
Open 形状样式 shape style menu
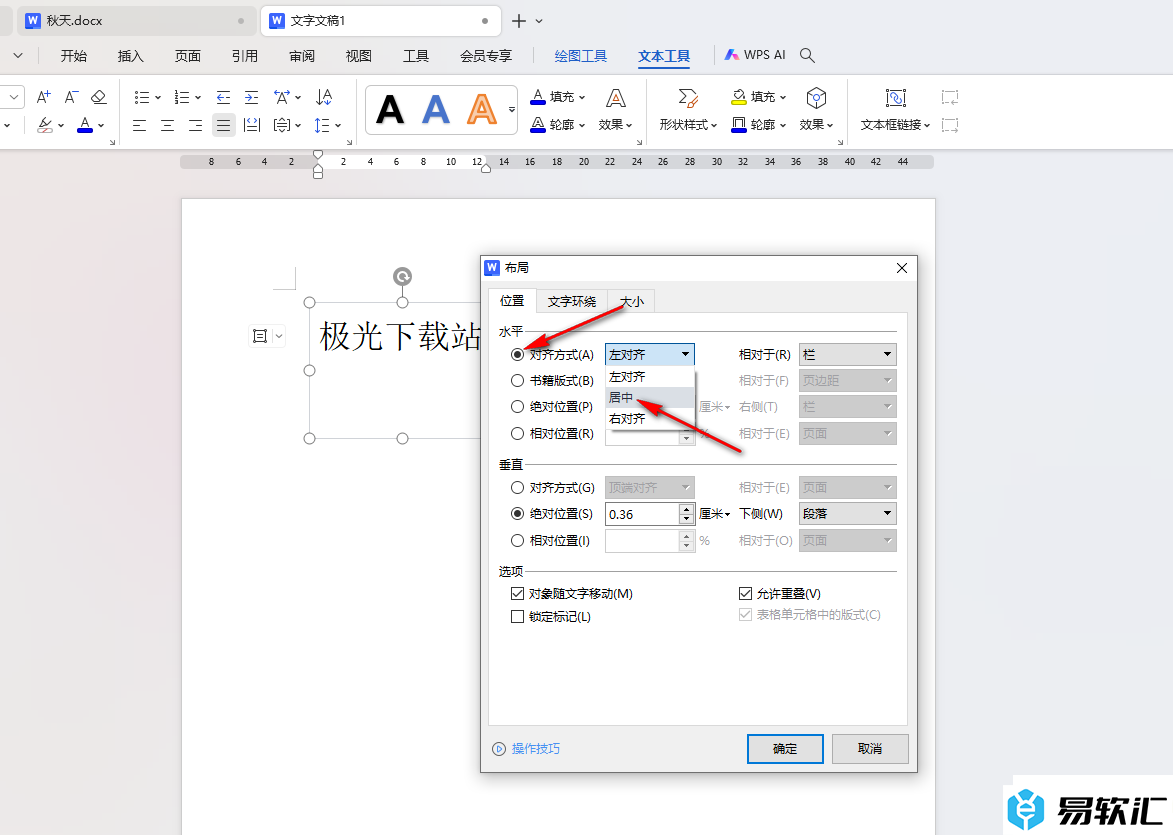(687, 110)
